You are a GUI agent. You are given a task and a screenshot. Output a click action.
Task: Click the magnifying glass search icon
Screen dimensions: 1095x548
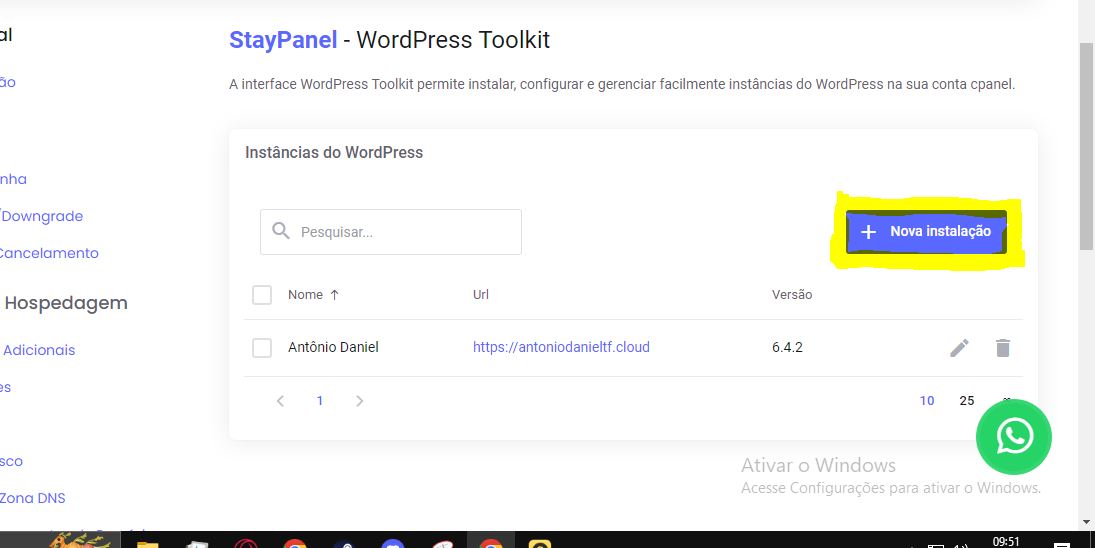[281, 231]
